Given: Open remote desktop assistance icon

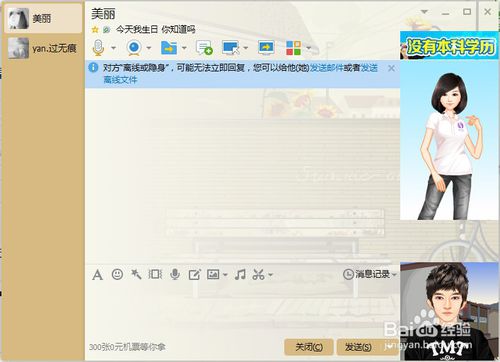Looking at the screenshot, I should pos(231,48).
